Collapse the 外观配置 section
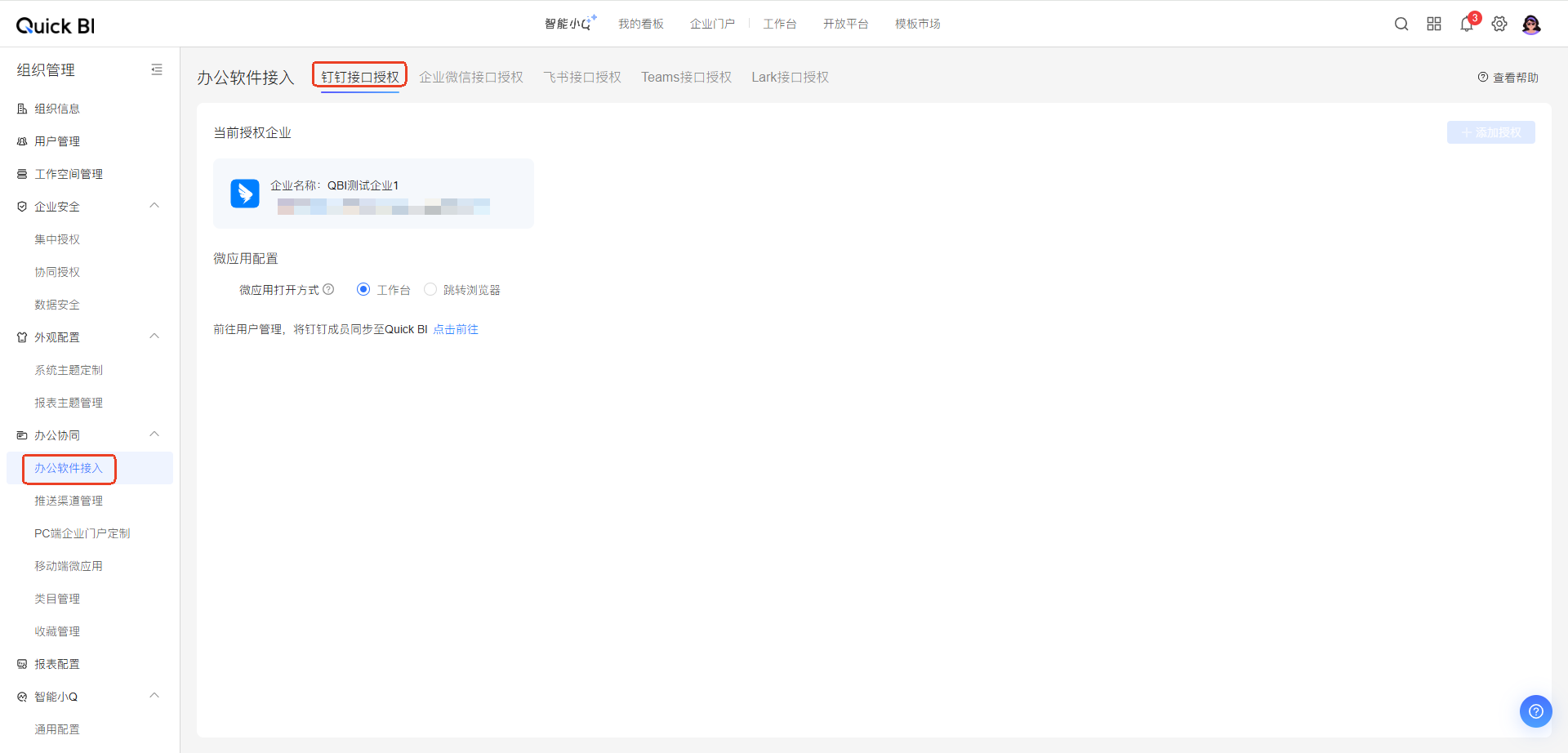 154,336
